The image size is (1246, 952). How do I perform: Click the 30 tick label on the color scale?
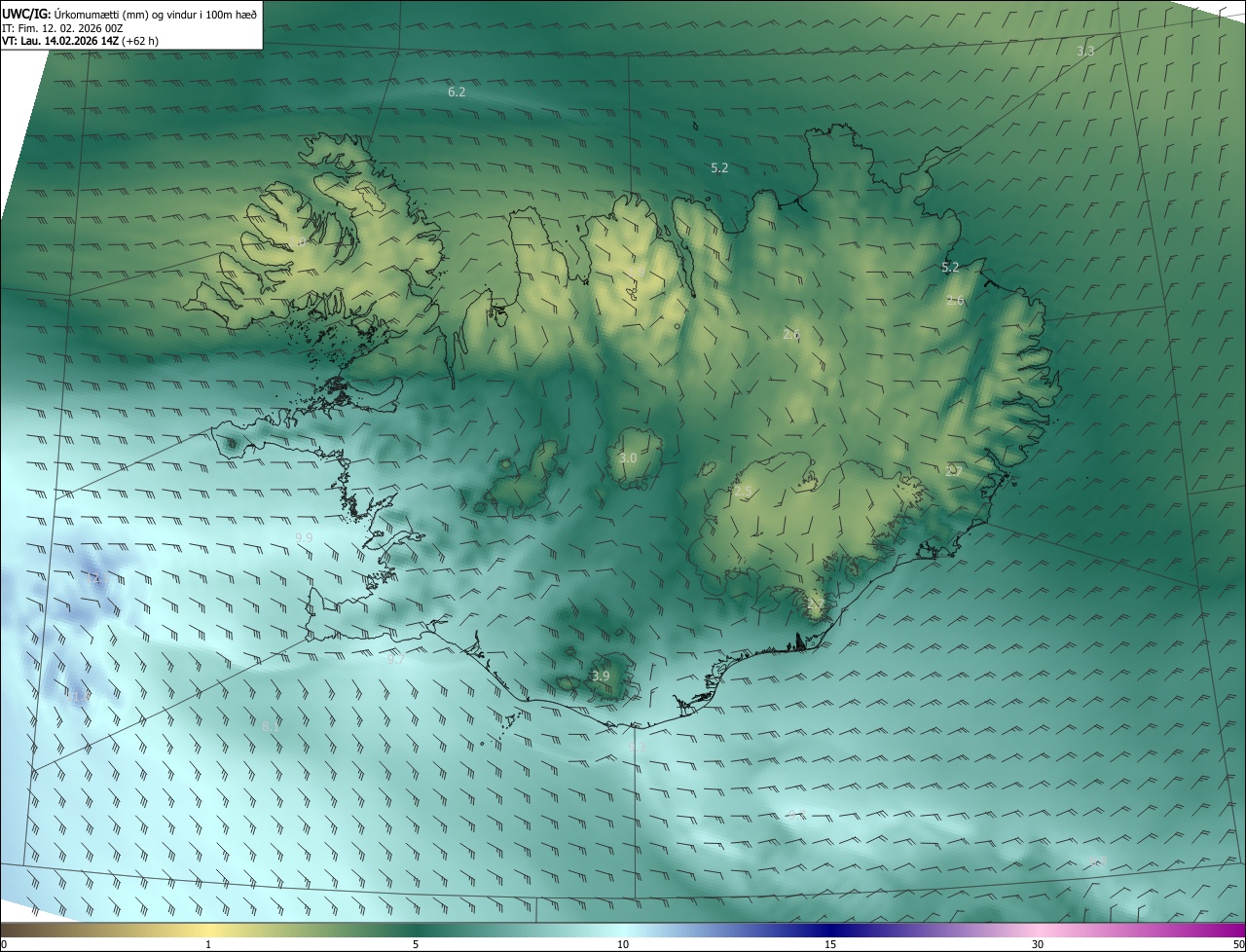(1038, 944)
